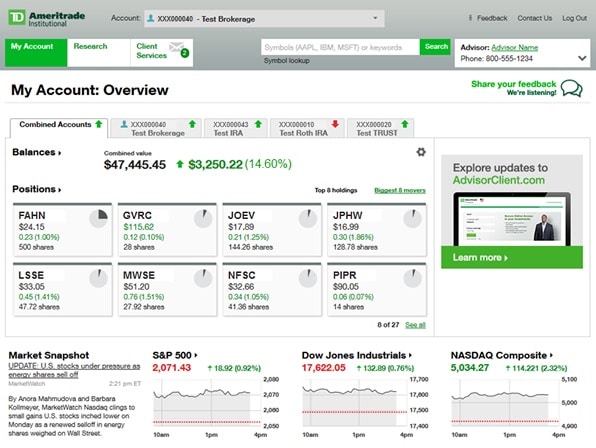Switch to the Test Roth IRA tab

pos(307,128)
